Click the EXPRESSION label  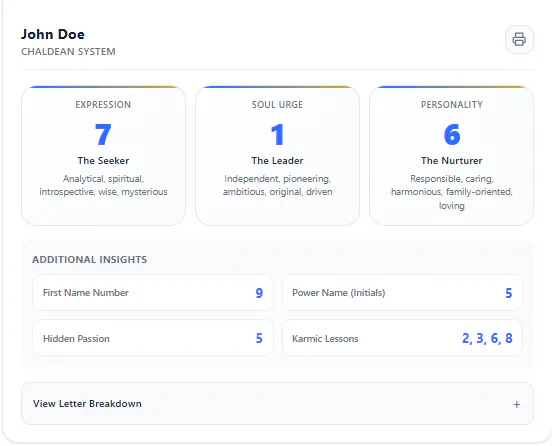(103, 105)
